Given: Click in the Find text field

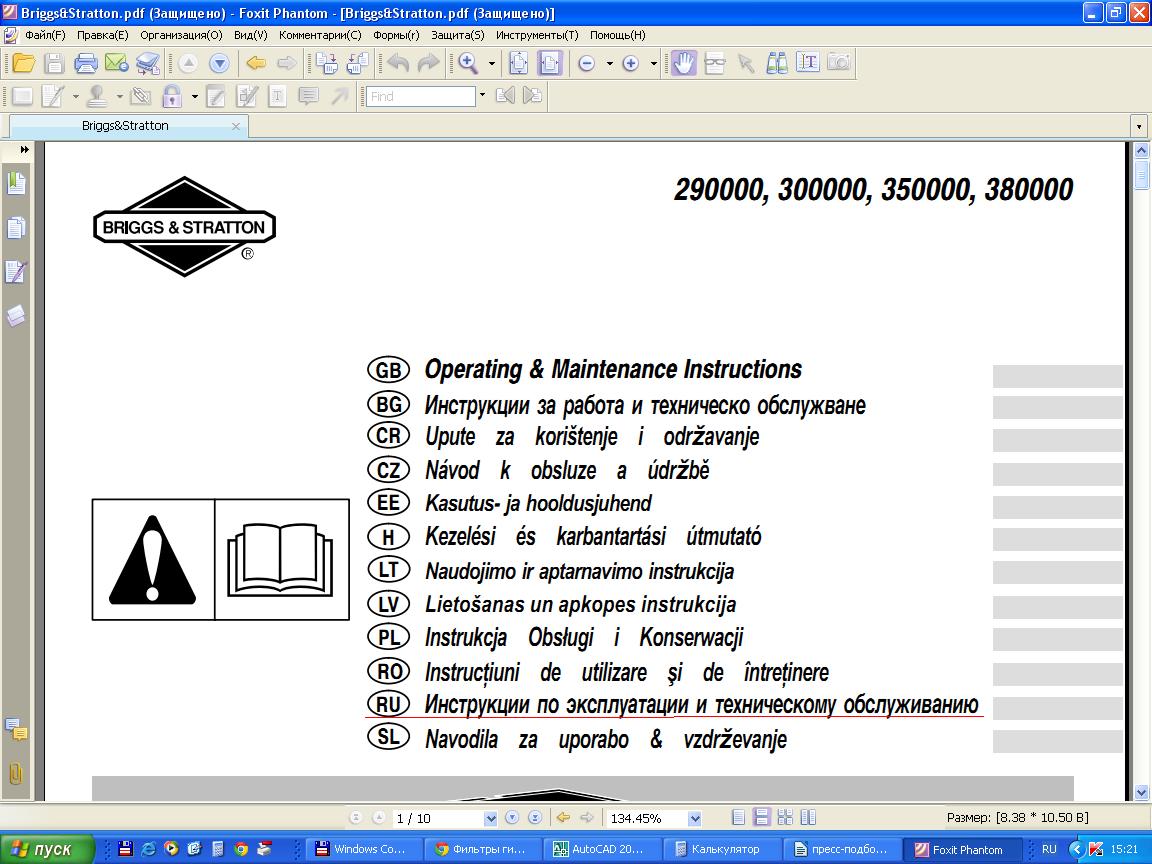Looking at the screenshot, I should click(420, 97).
